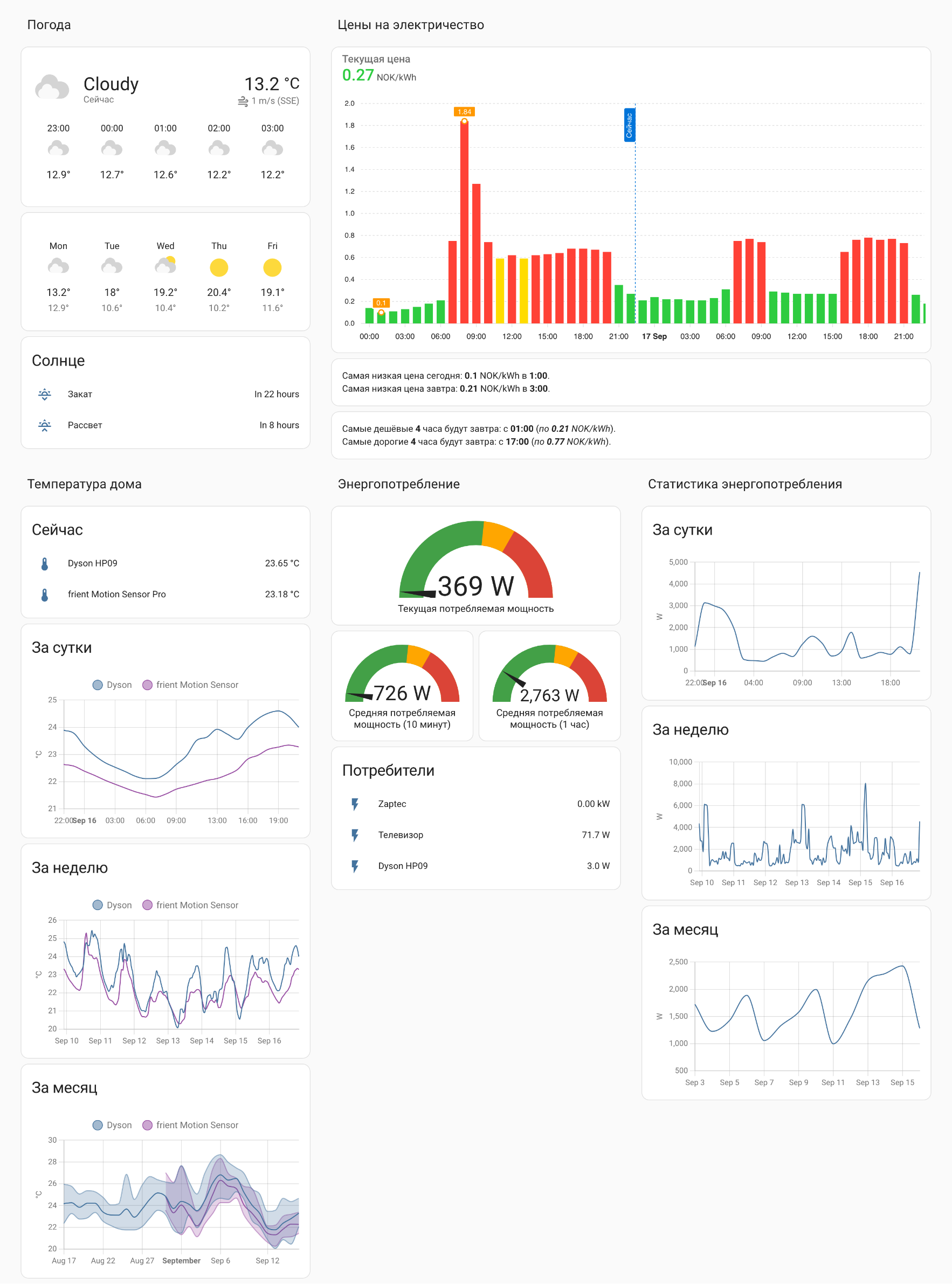Image resolution: width=952 pixels, height=1284 pixels.
Task: Toggle frient Motion Sensor in За месяц legend
Action: [190, 1125]
